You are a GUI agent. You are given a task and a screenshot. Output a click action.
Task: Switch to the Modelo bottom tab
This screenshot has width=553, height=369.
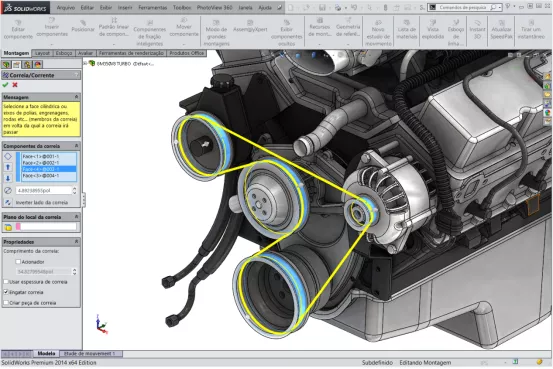[x=46, y=353]
